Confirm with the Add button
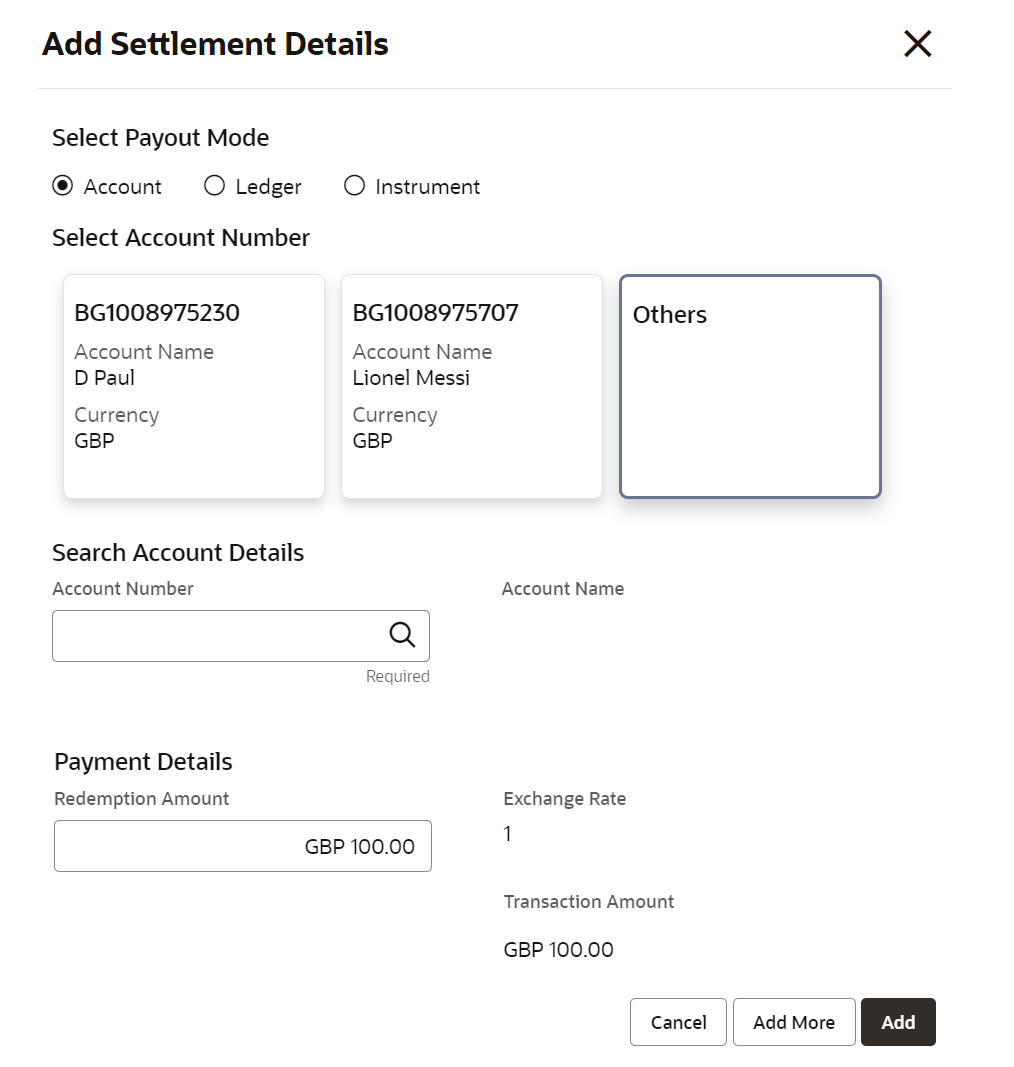Viewport: 1014px width, 1067px height. [898, 1022]
